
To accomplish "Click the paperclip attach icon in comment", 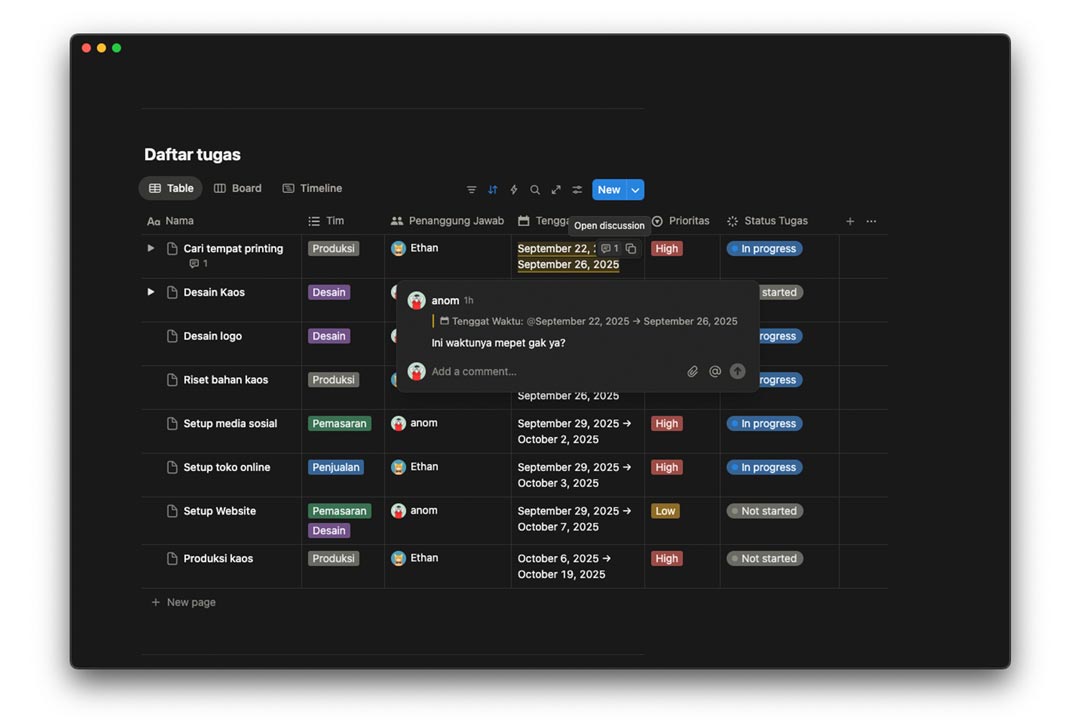I will 692,372.
